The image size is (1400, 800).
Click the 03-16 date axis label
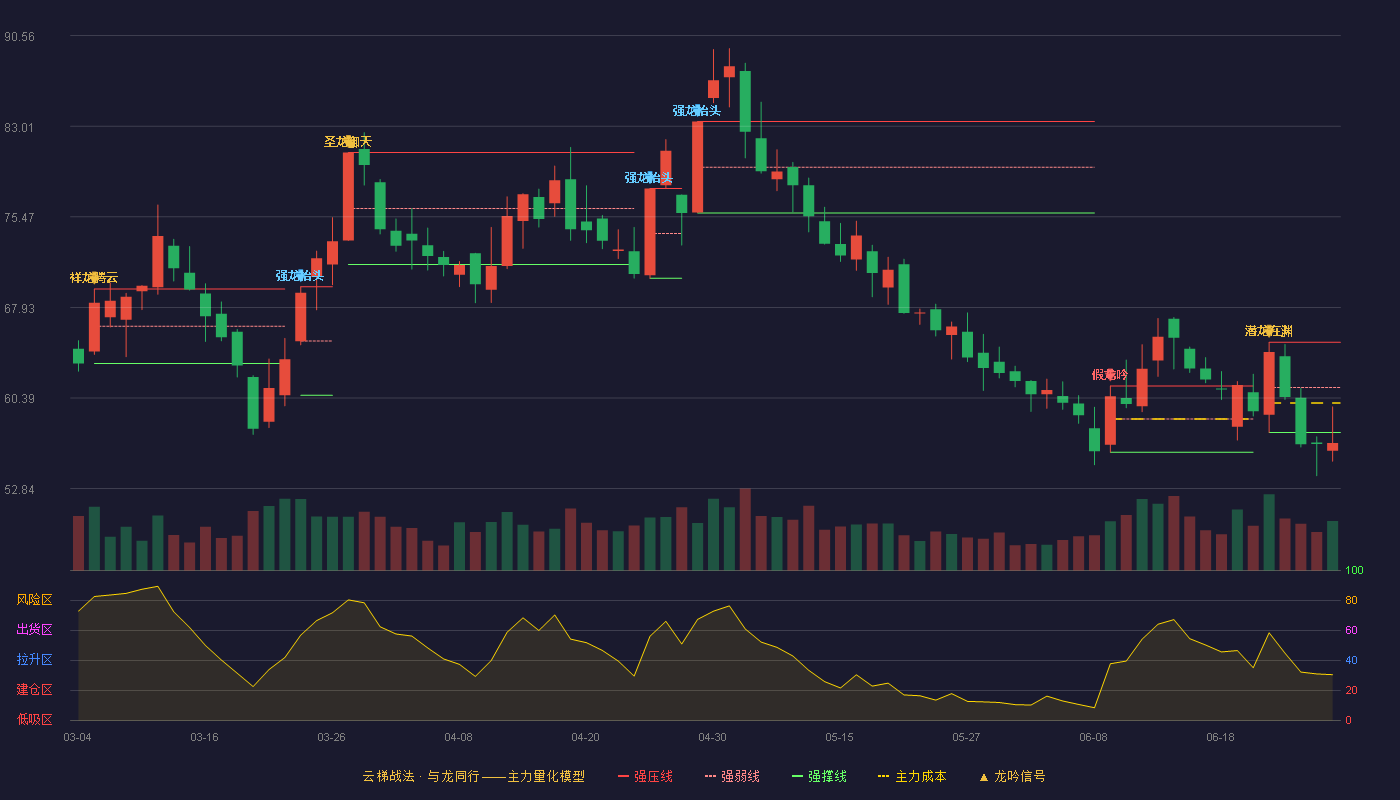pyautogui.click(x=204, y=737)
